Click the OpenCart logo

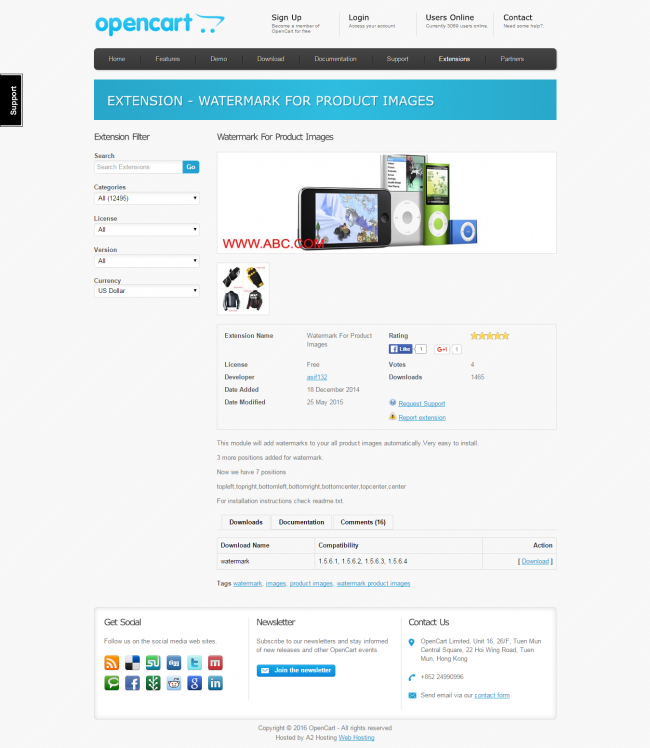pos(160,24)
